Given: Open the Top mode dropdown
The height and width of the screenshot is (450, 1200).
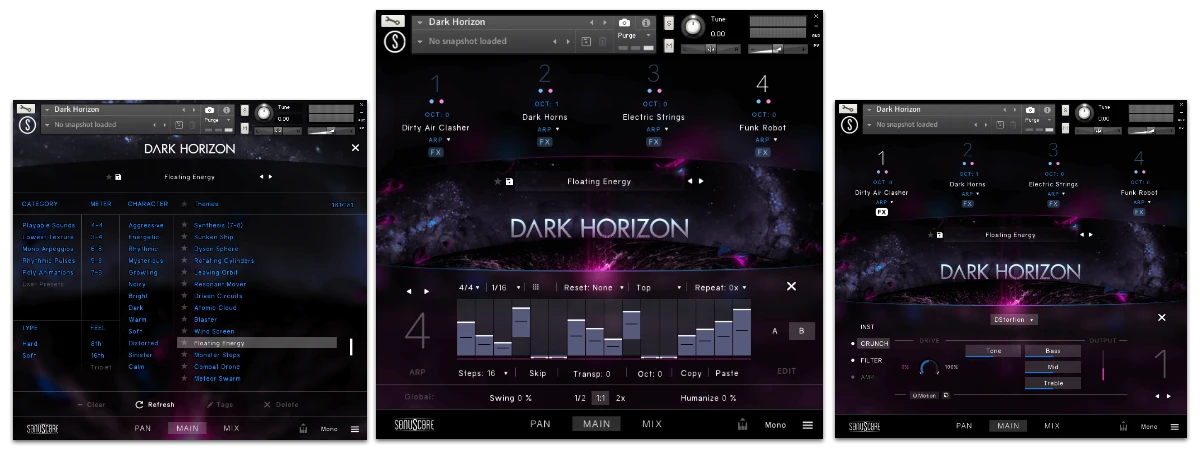Looking at the screenshot, I should [659, 287].
